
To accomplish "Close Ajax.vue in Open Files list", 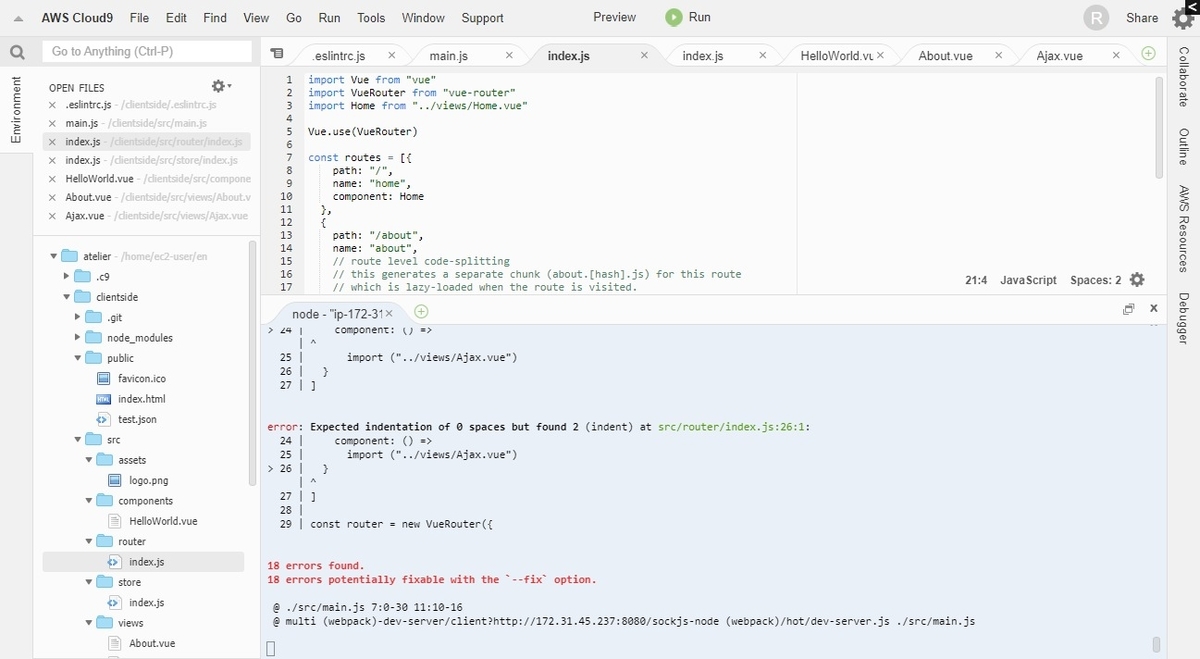I will click(x=53, y=215).
